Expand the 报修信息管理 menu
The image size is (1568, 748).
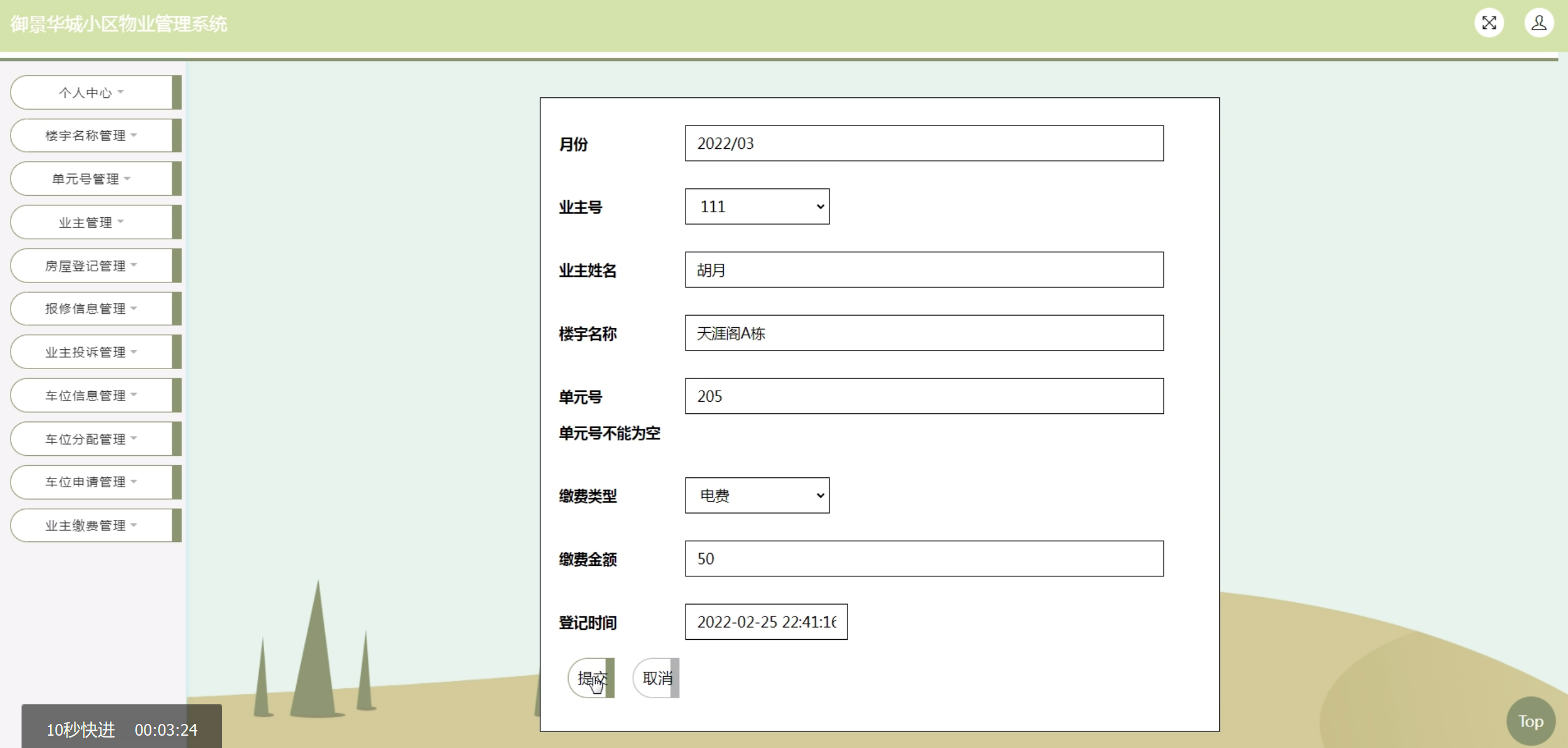click(91, 309)
